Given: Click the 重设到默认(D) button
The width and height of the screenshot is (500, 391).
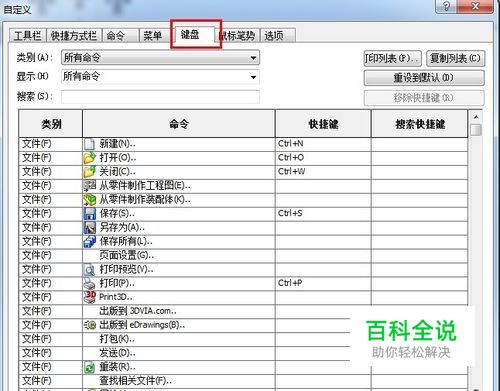Looking at the screenshot, I should (424, 78).
